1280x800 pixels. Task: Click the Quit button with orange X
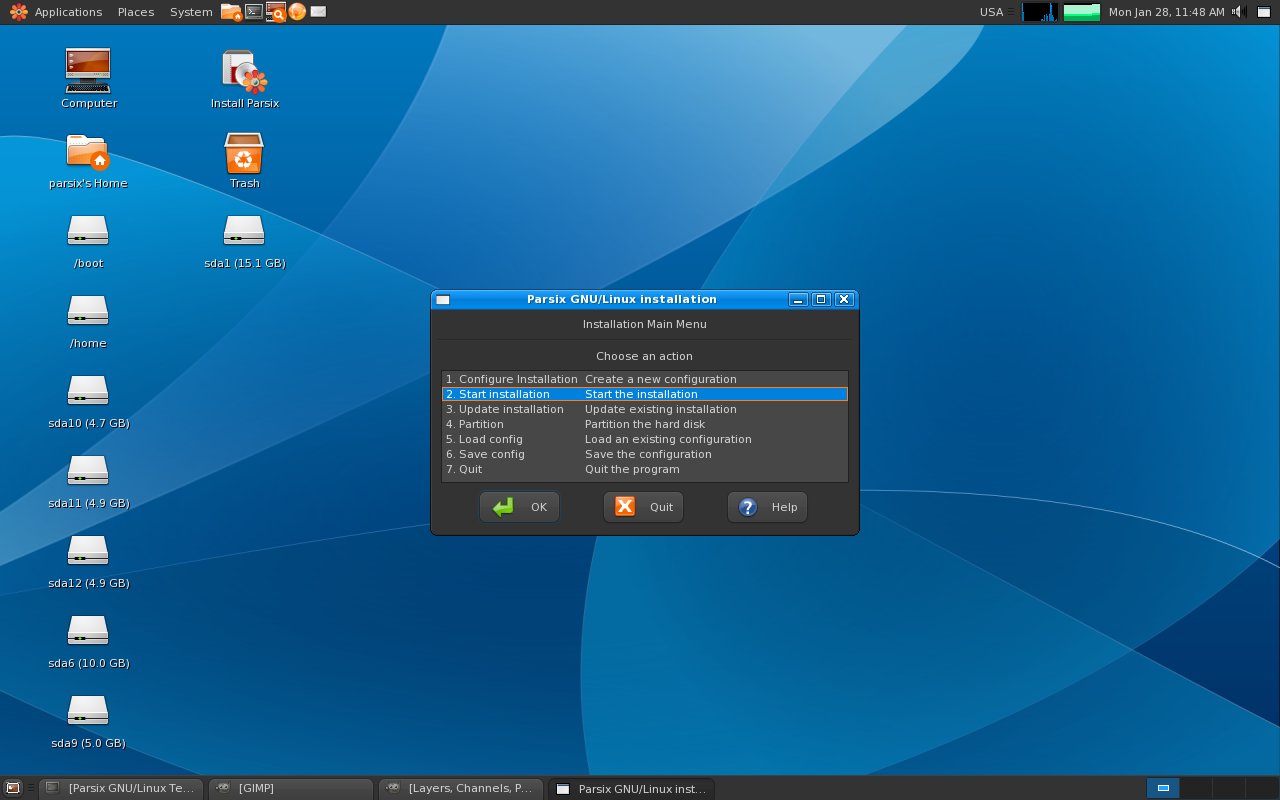pyautogui.click(x=643, y=507)
